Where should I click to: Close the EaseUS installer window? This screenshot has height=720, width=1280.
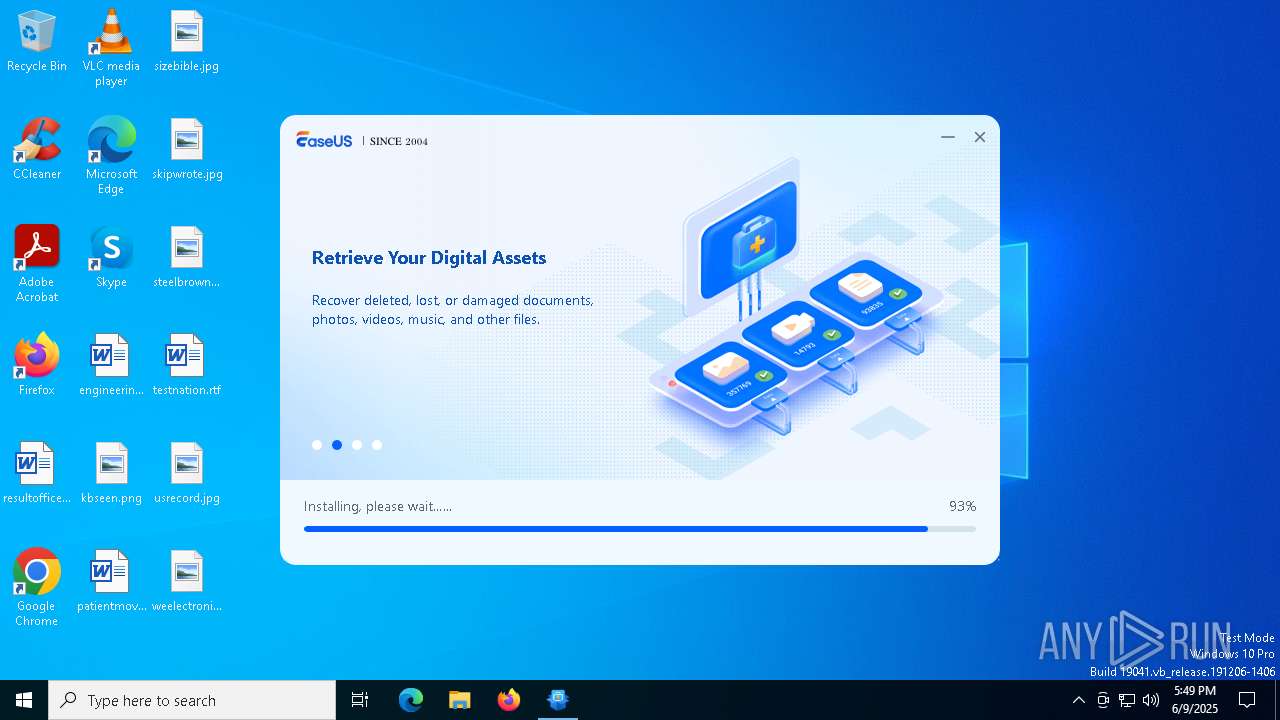click(980, 137)
